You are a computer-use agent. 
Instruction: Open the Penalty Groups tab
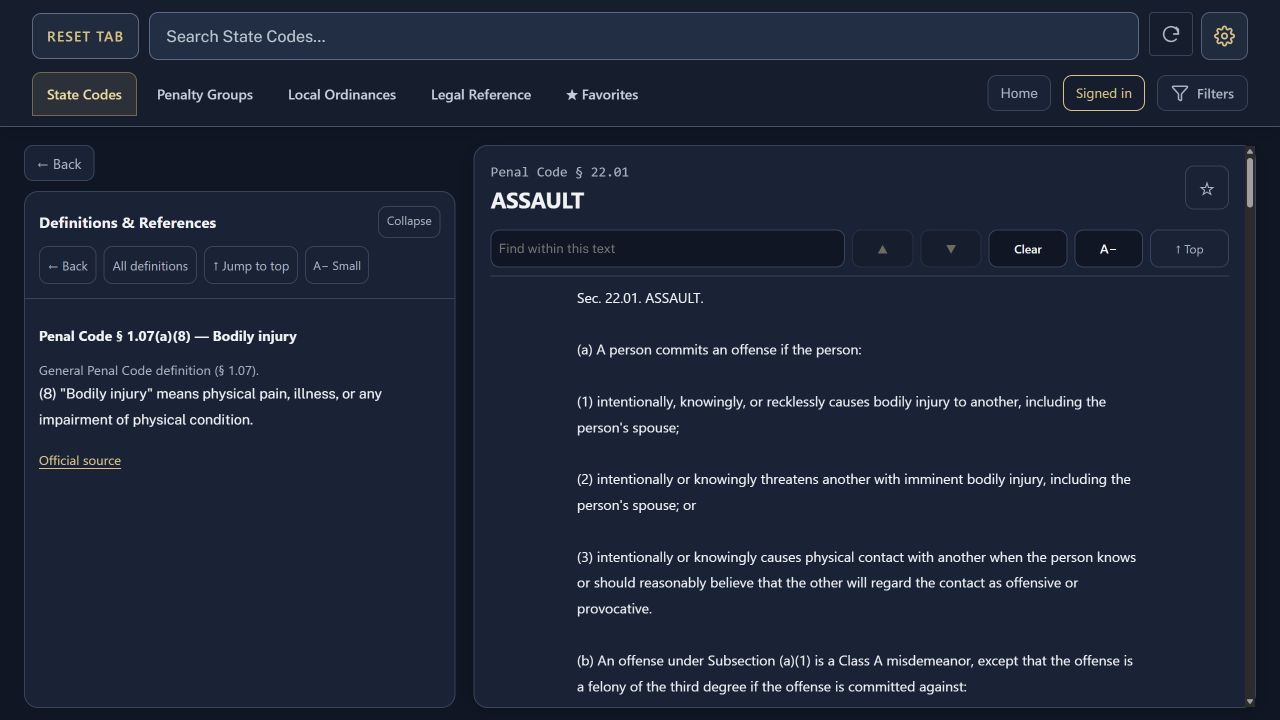(205, 94)
